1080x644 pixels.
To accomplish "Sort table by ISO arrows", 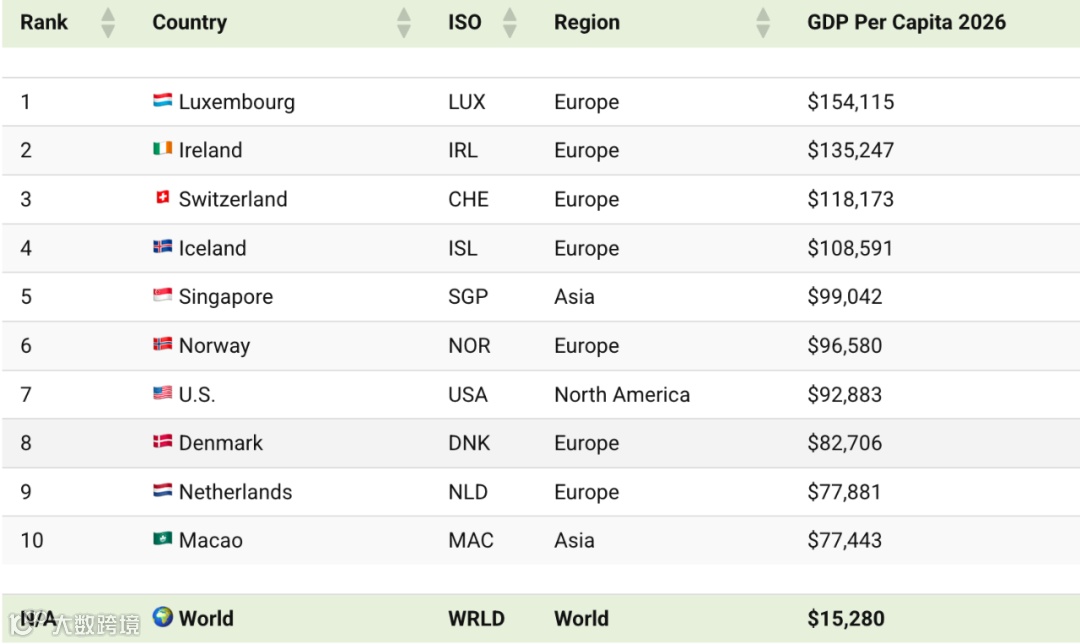I will coord(510,23).
